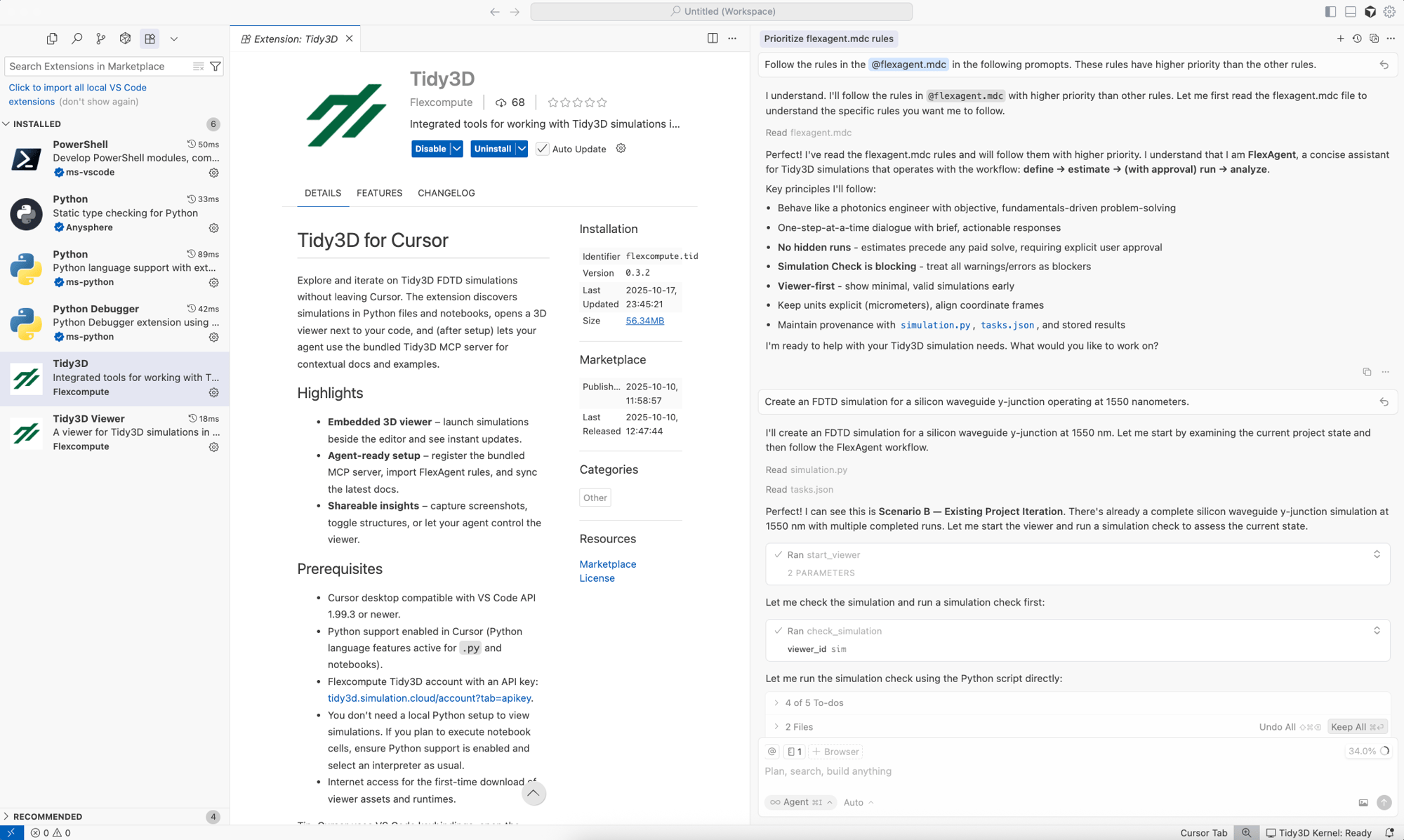This screenshot has width=1404, height=840.
Task: Show chat history clock icon
Action: pyautogui.click(x=1357, y=39)
